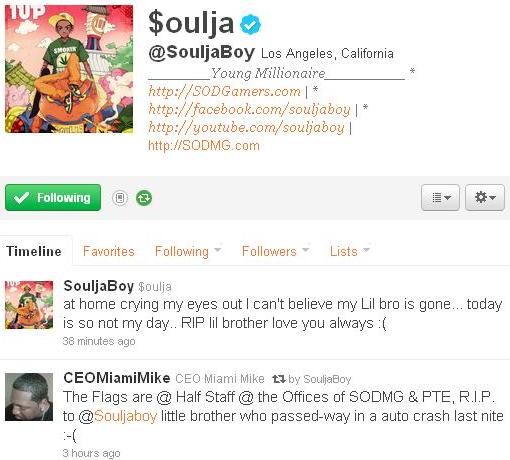The image size is (510, 460).
Task: Open the @Souljaboy mention in the tweet
Action: (118, 416)
